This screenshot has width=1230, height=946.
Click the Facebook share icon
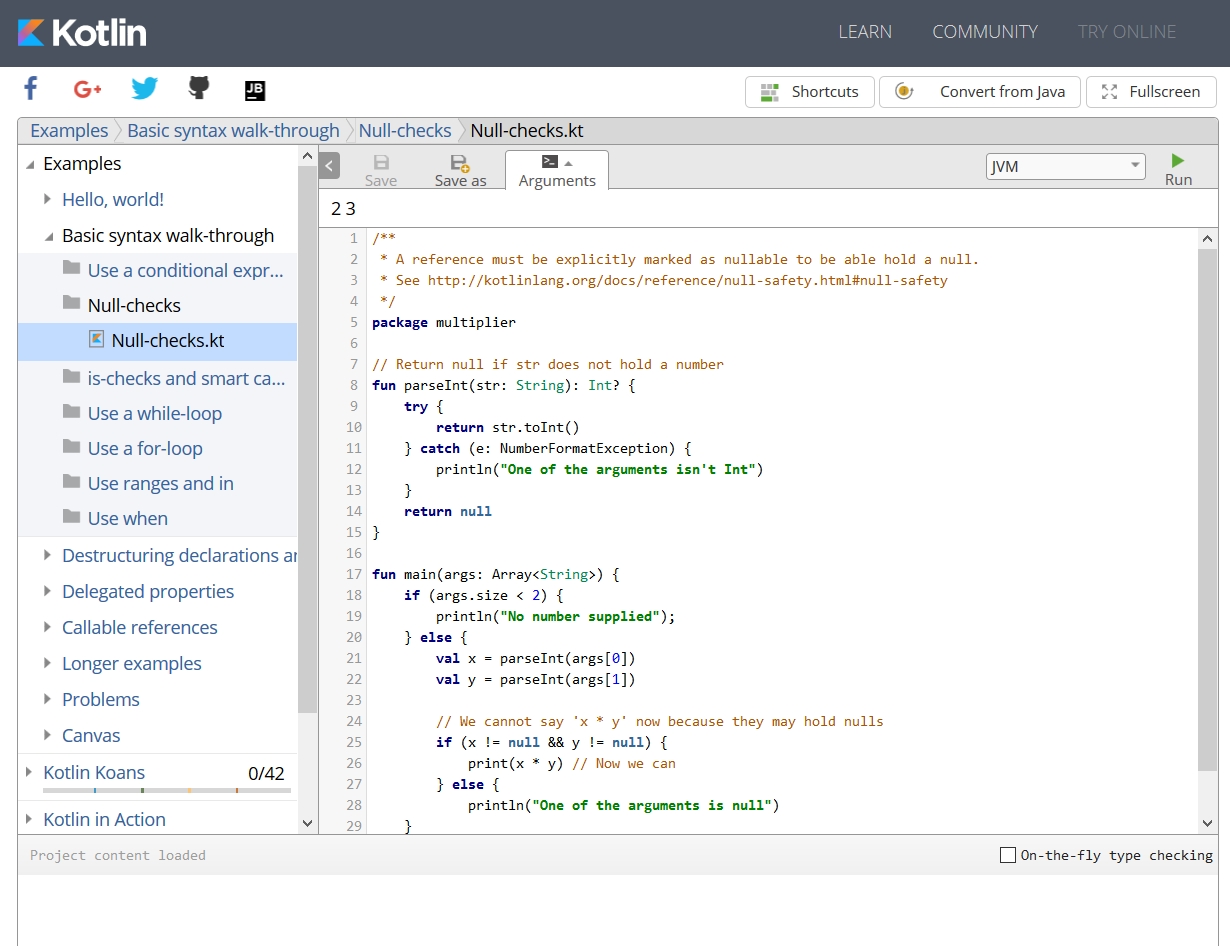(31, 89)
